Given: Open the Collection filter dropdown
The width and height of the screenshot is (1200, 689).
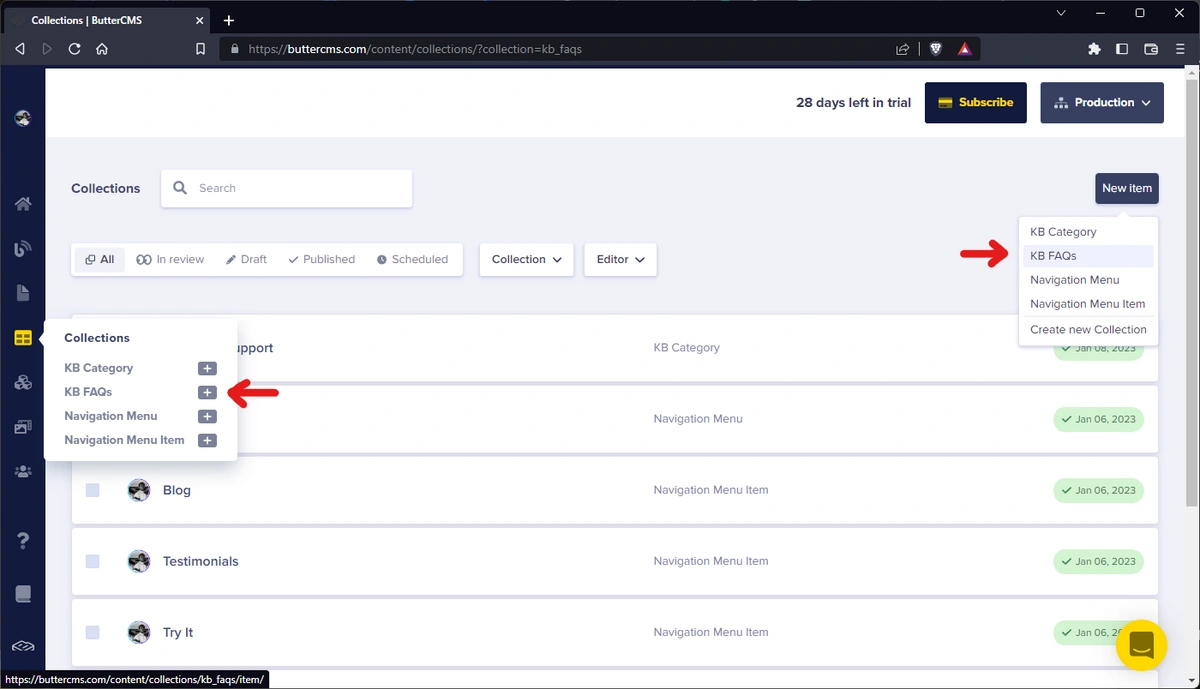Looking at the screenshot, I should click(527, 259).
